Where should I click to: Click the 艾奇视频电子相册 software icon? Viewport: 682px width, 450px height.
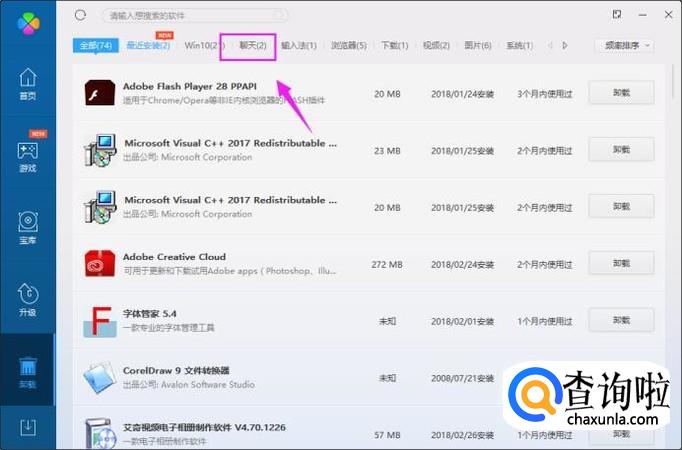coord(100,434)
